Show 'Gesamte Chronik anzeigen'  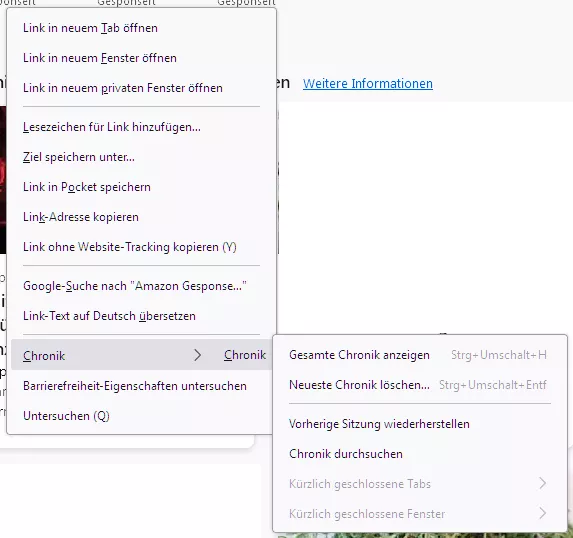point(420,355)
